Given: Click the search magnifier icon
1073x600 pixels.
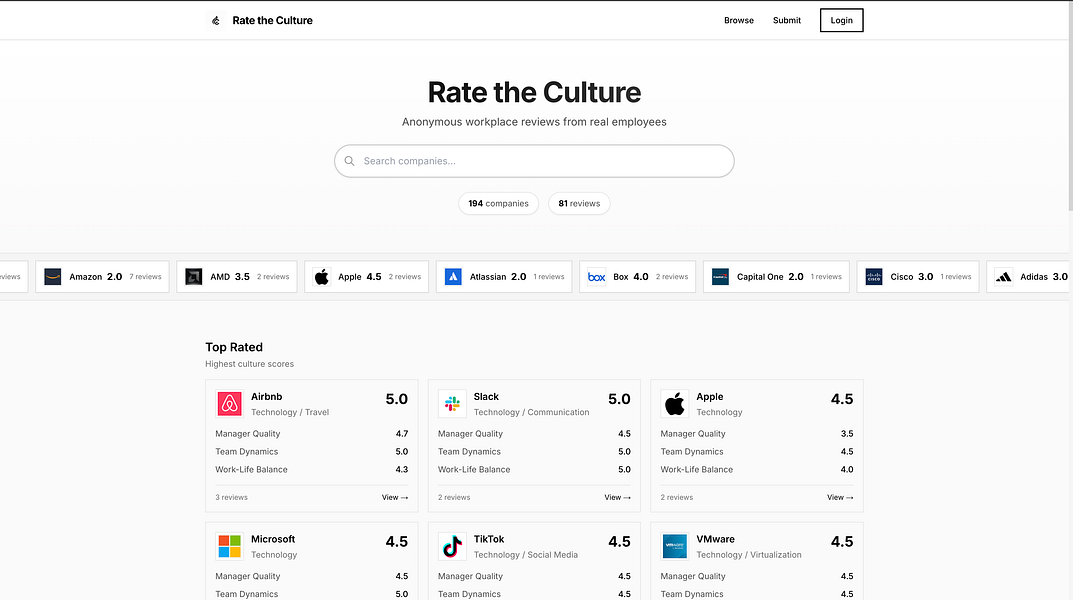Looking at the screenshot, I should pyautogui.click(x=350, y=161).
